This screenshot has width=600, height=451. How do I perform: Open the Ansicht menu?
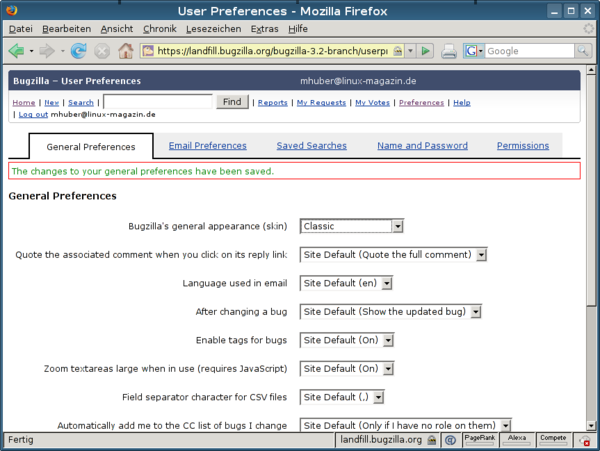pos(117,29)
